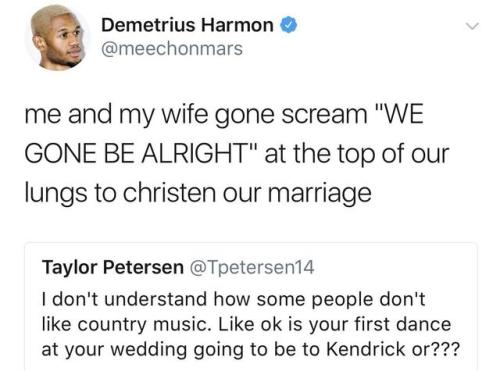Open Taylor Petersen's name in quoted tweet

pos(113,267)
